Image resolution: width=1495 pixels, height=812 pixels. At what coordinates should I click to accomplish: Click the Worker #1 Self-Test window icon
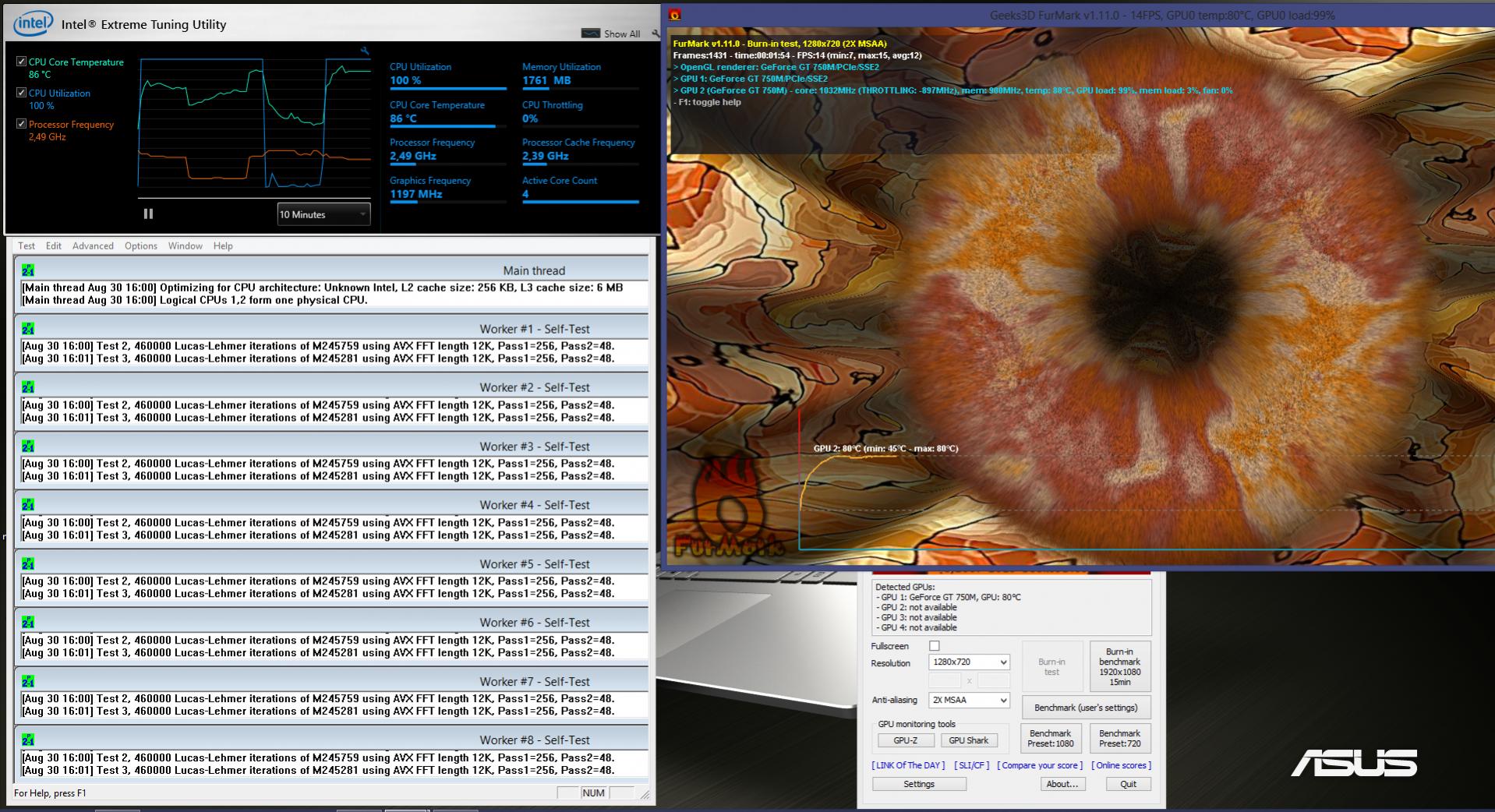pyautogui.click(x=28, y=329)
